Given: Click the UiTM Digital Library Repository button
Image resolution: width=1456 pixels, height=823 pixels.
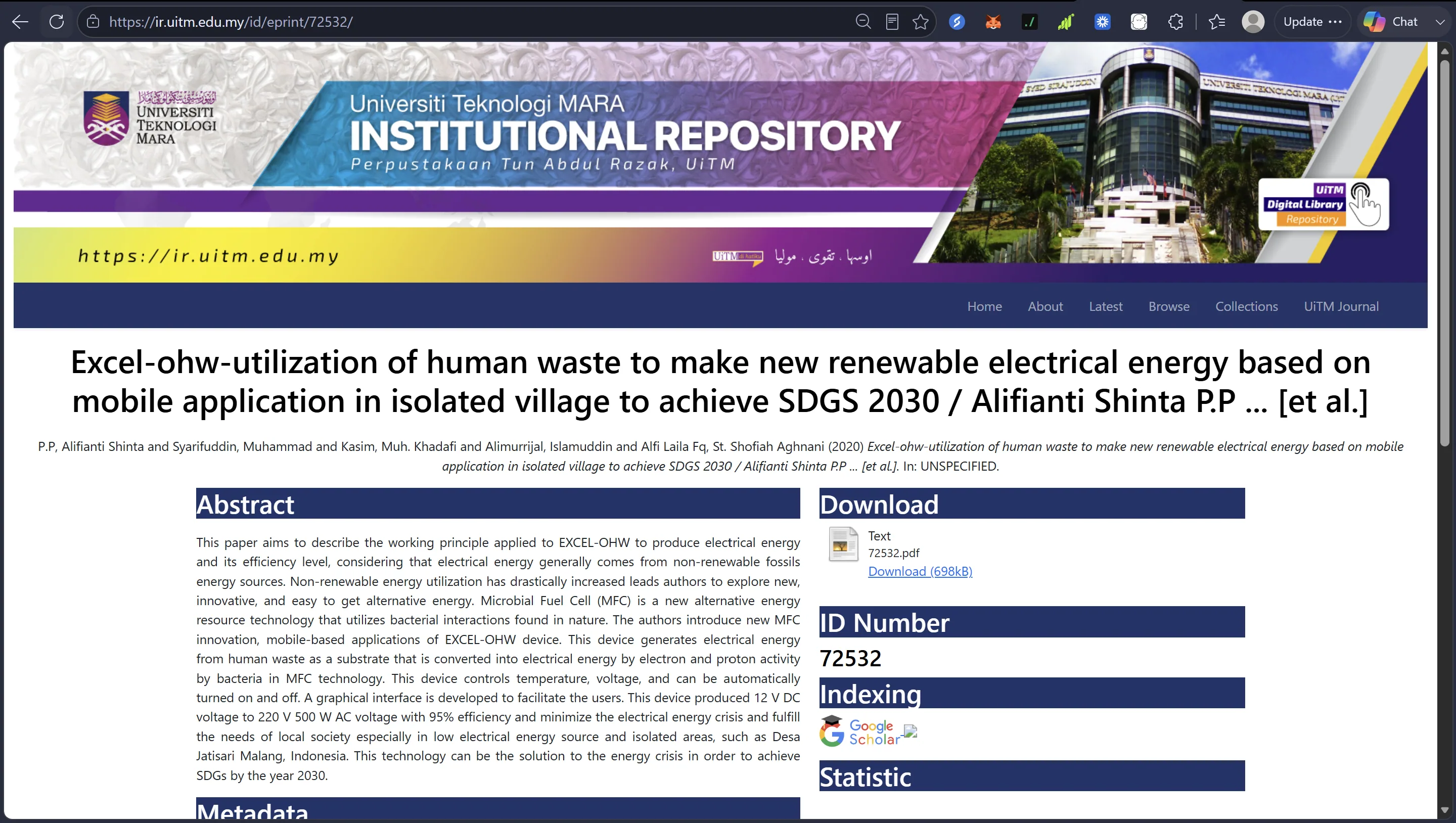Looking at the screenshot, I should coord(1323,204).
